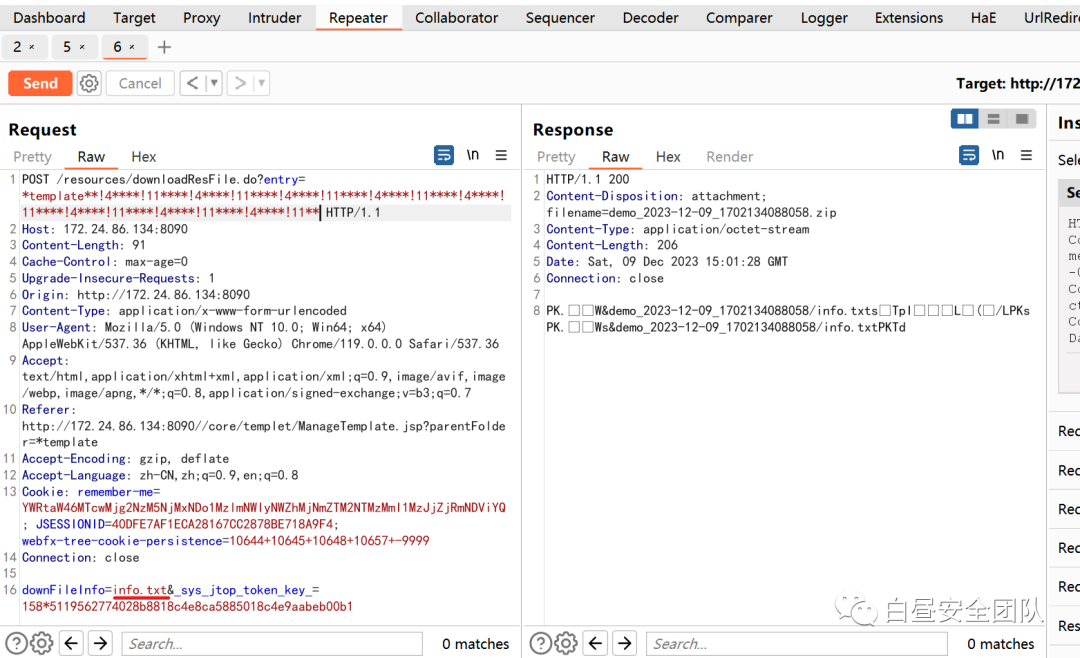1080x658 pixels.
Task: Go to previous Response search match
Action: coord(596,644)
